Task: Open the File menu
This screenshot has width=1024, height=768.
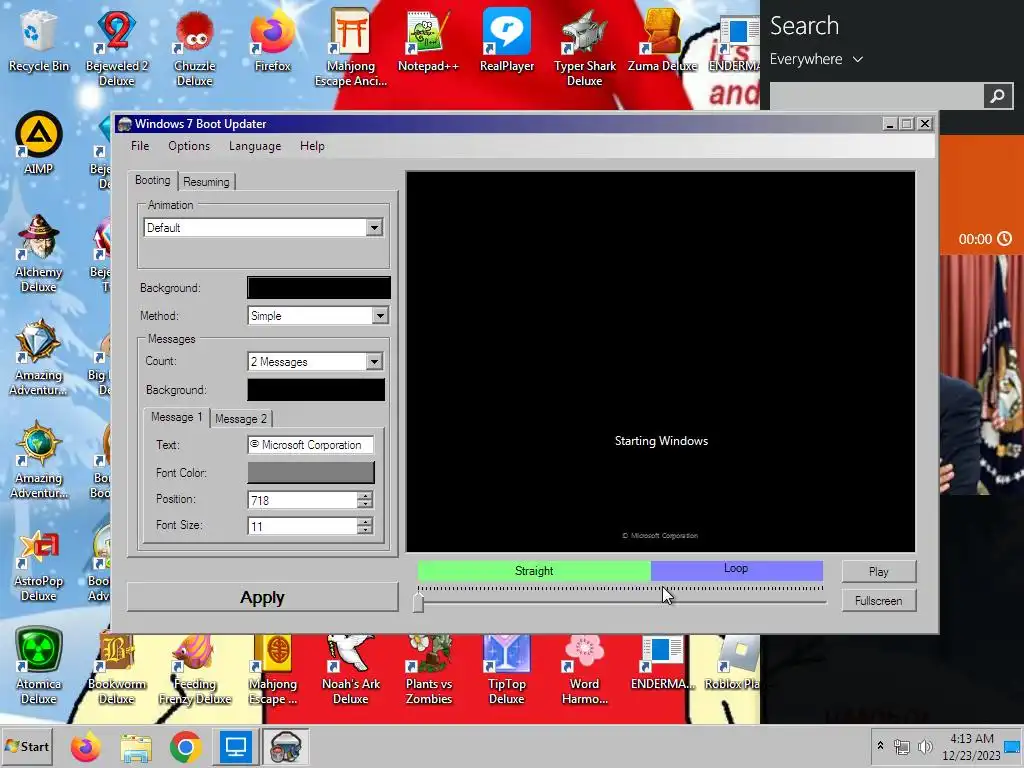Action: tap(140, 146)
